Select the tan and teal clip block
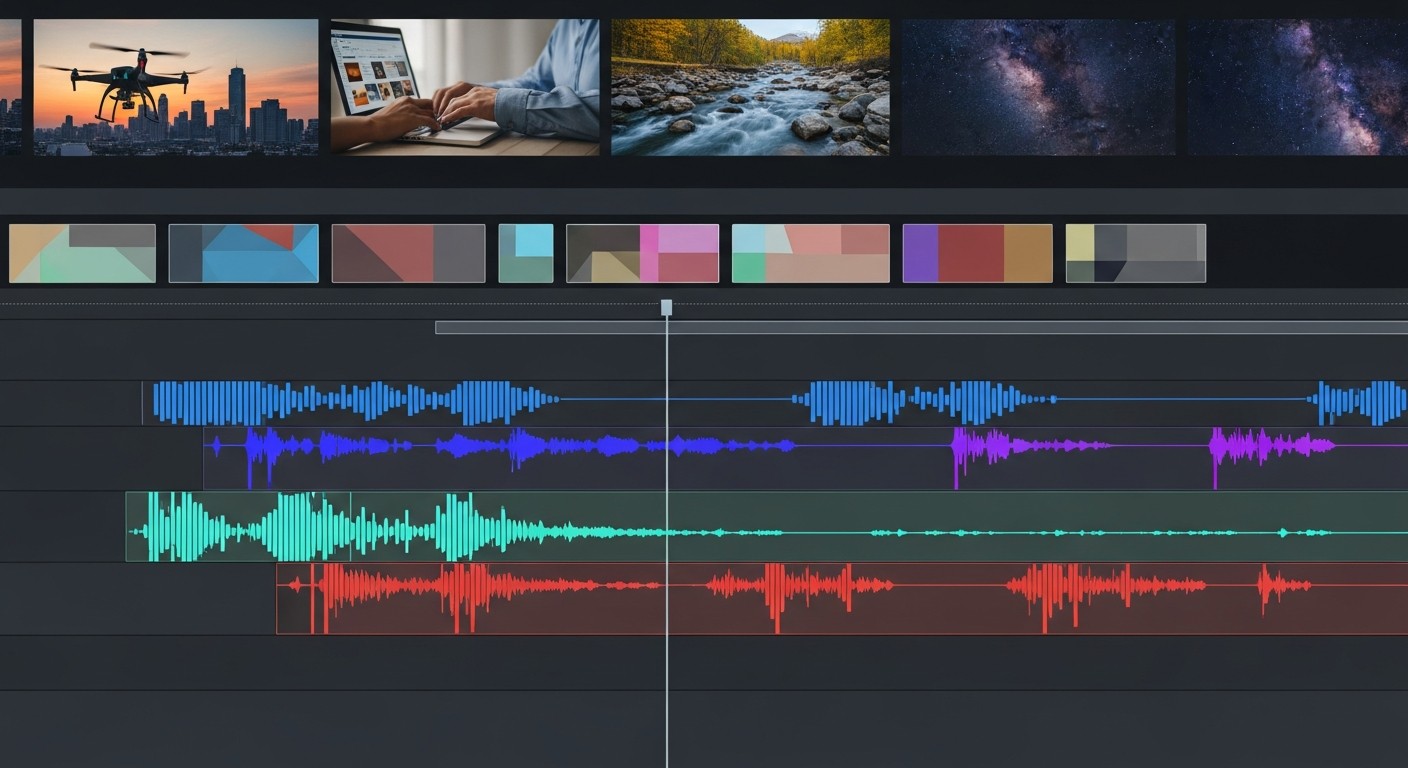 click(x=82, y=253)
